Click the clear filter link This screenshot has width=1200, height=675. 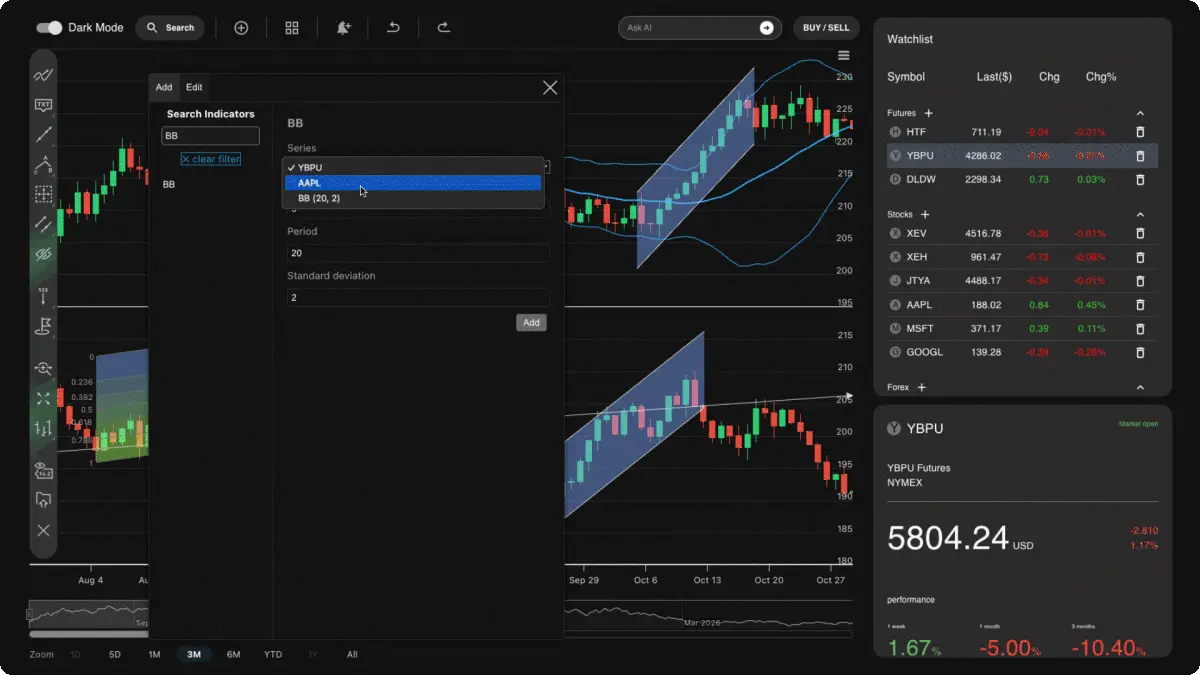pos(210,159)
